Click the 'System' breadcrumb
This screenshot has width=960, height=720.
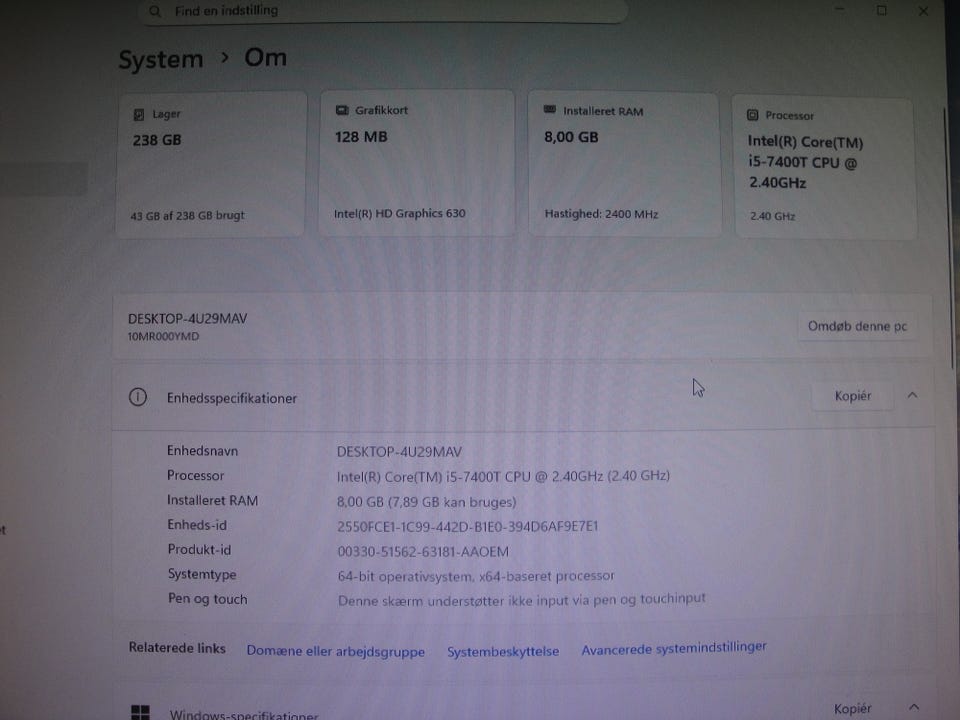click(160, 59)
